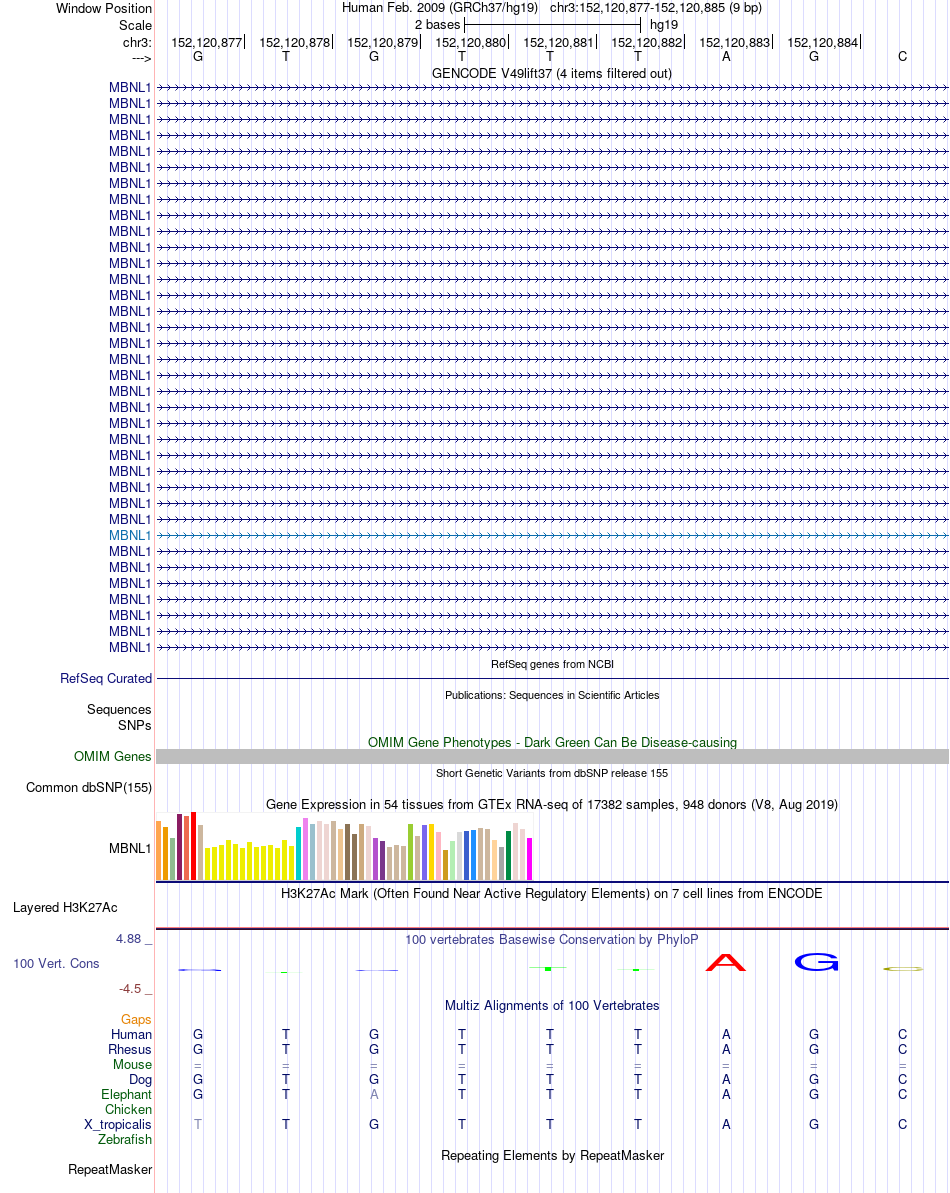Viewport: 950px width, 1193px height.
Task: Click the faded T in X_tropicalis row
Action: coord(198,1125)
